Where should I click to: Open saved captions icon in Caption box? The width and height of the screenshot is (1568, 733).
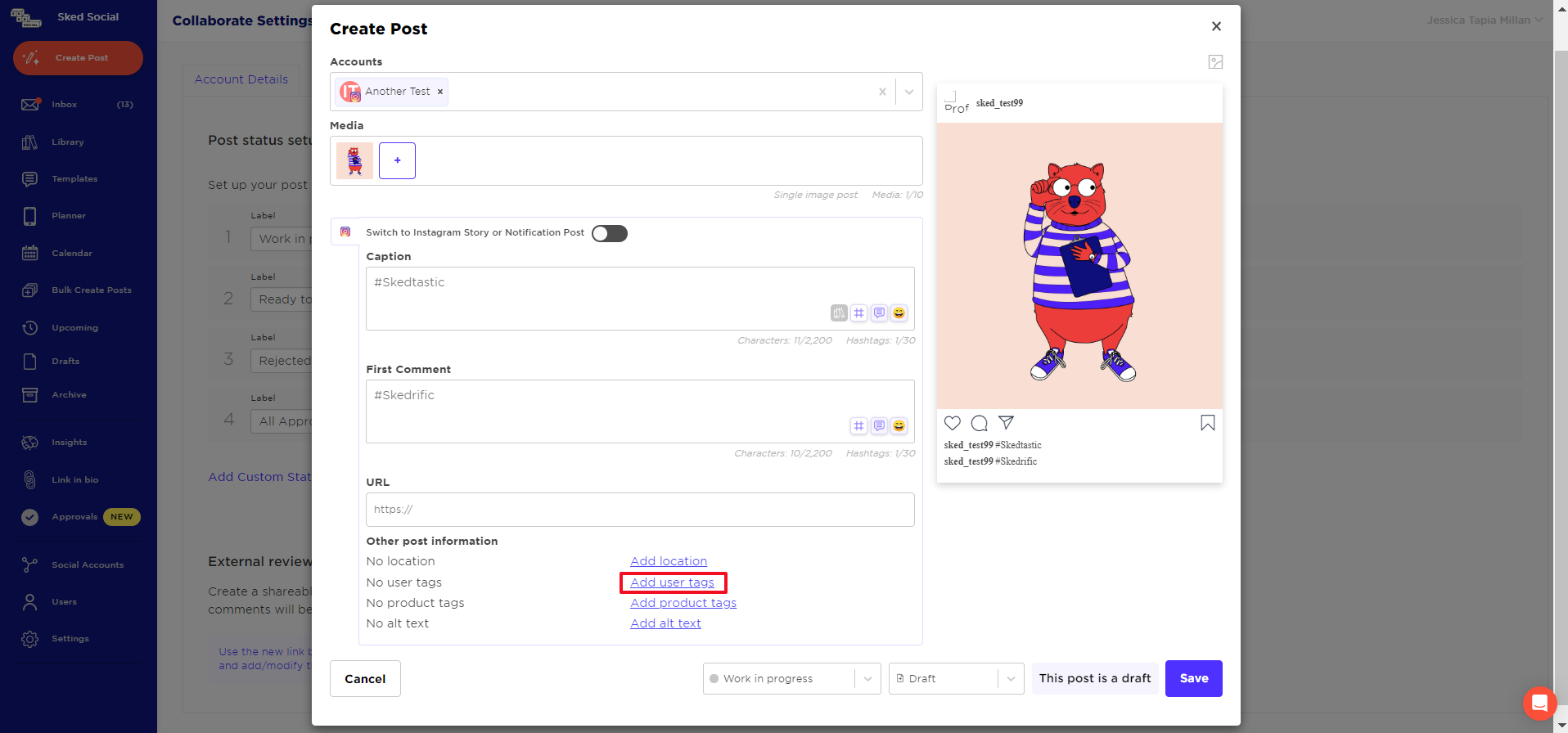[x=879, y=313]
